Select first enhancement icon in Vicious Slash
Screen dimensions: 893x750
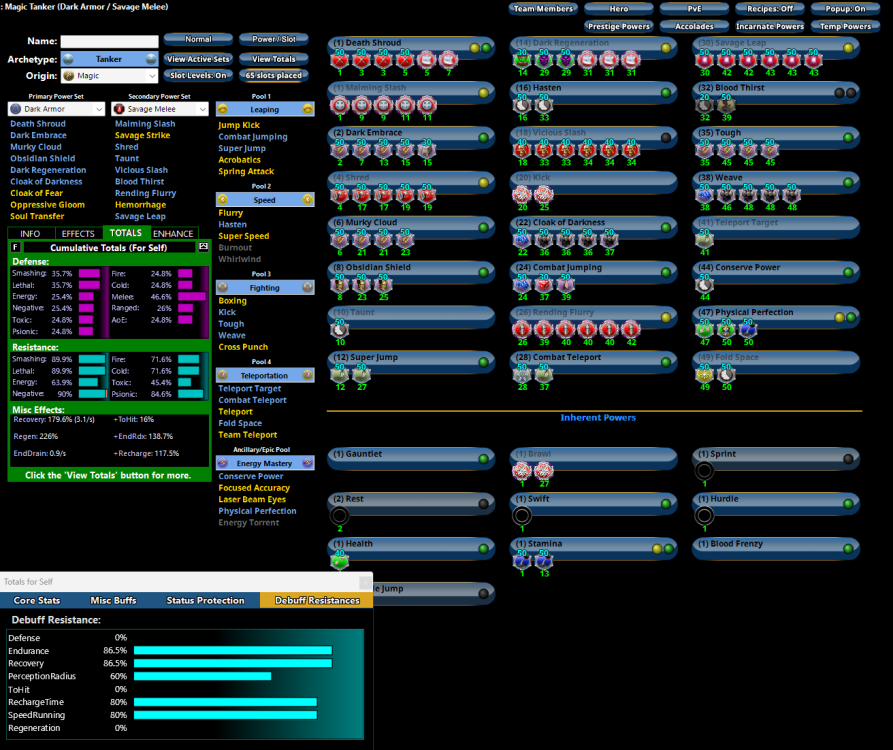point(521,149)
